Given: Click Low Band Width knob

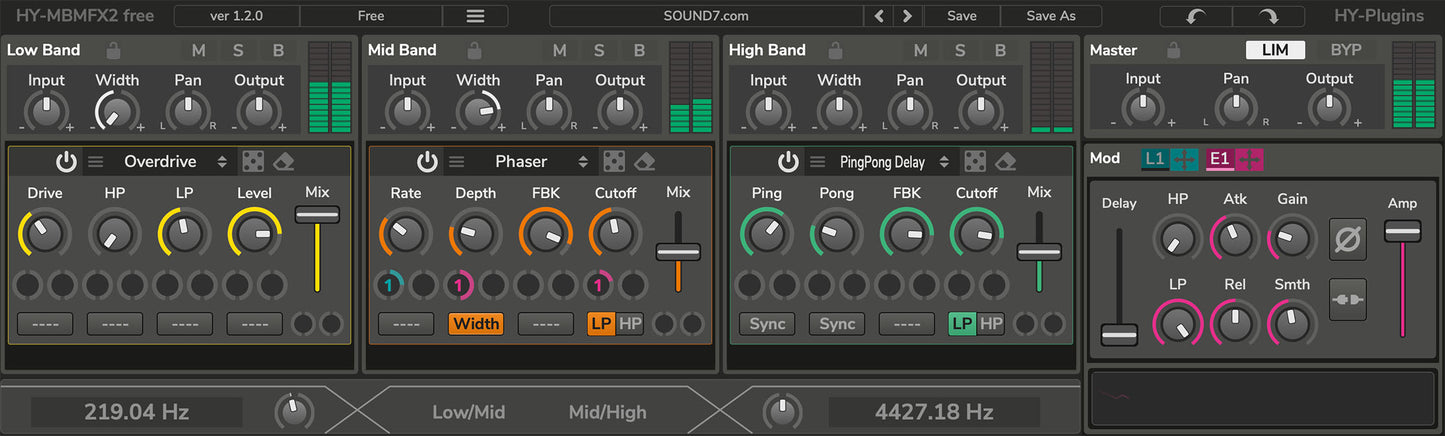Looking at the screenshot, I should 117,111.
